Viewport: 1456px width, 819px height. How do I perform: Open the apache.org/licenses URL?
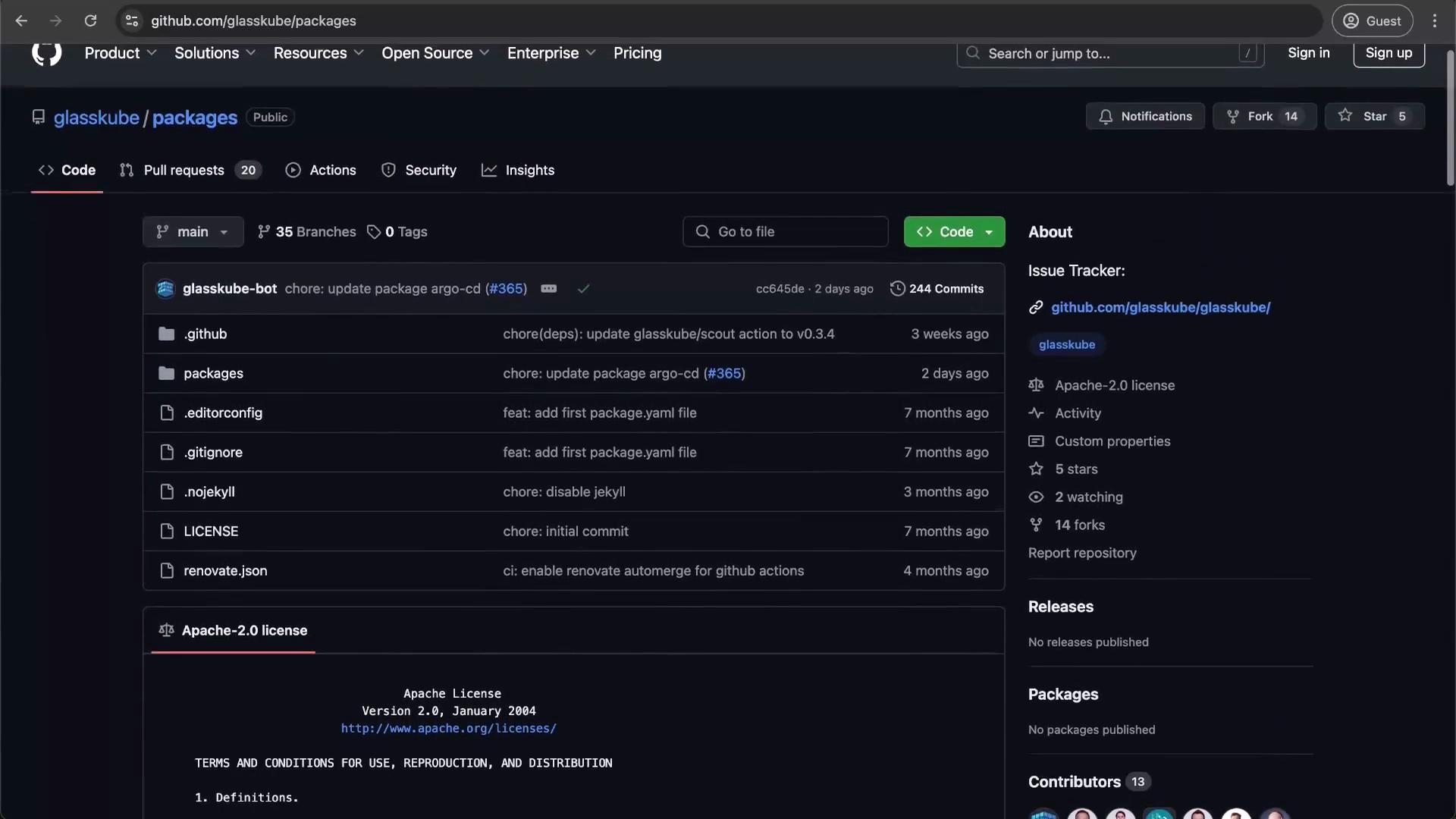click(x=448, y=728)
